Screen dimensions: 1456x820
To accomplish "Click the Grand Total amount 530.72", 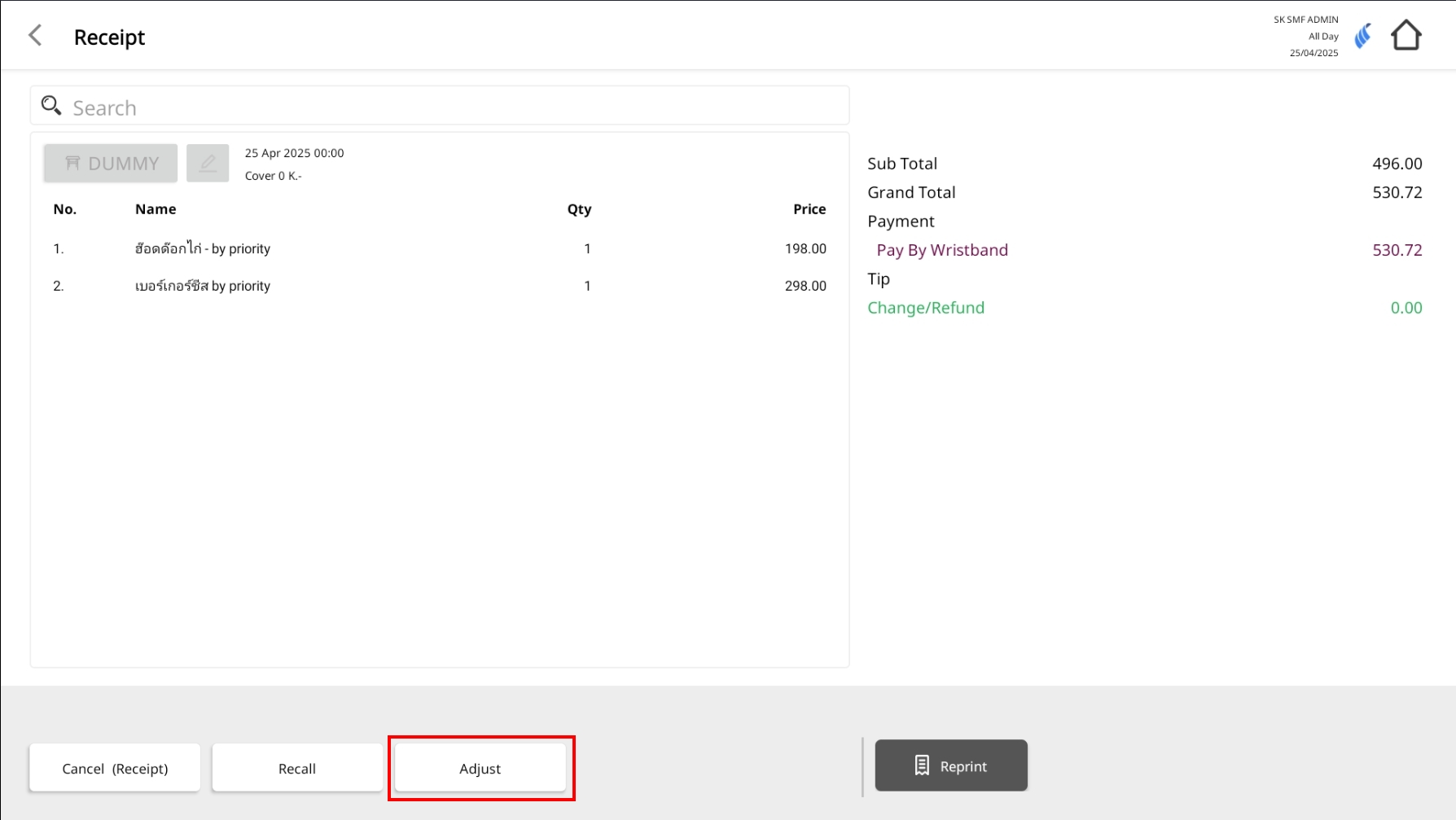I will point(1397,193).
